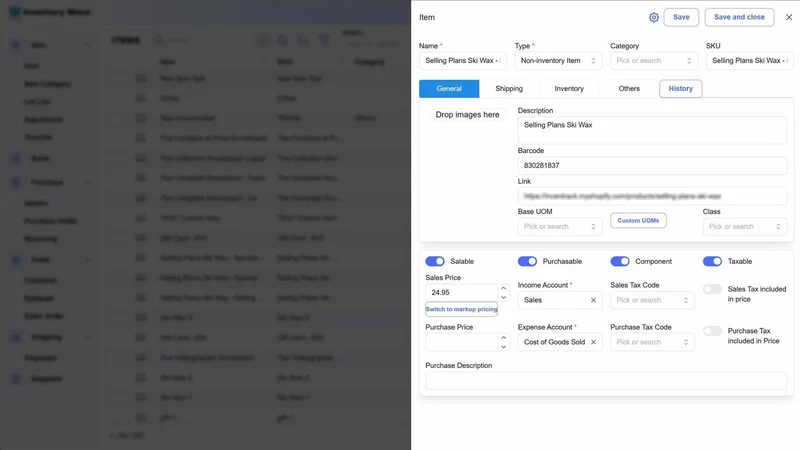Switch to the Others tab
This screenshot has width=800, height=450.
pos(629,89)
